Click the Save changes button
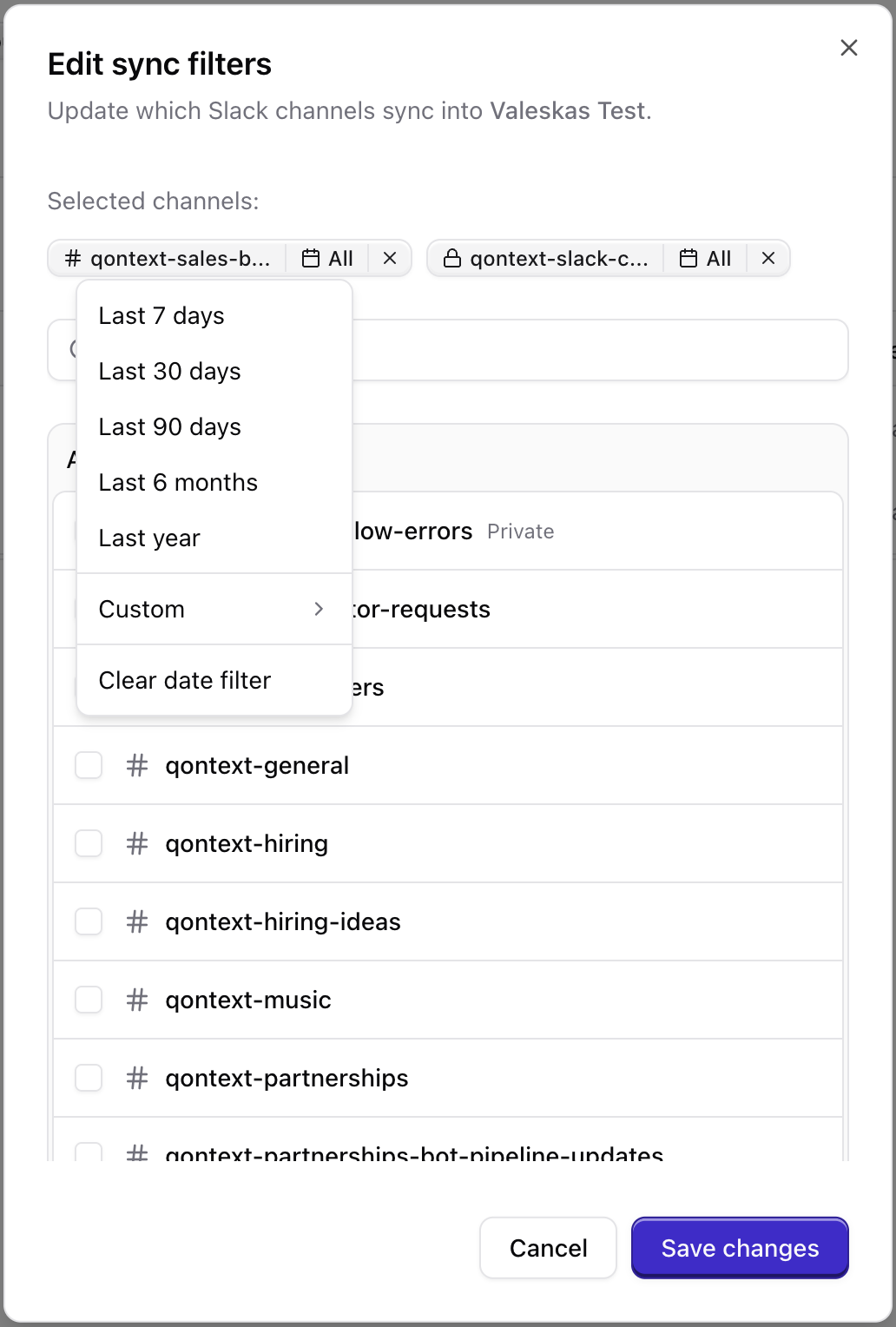Viewport: 896px width, 1327px height. pos(739,1248)
